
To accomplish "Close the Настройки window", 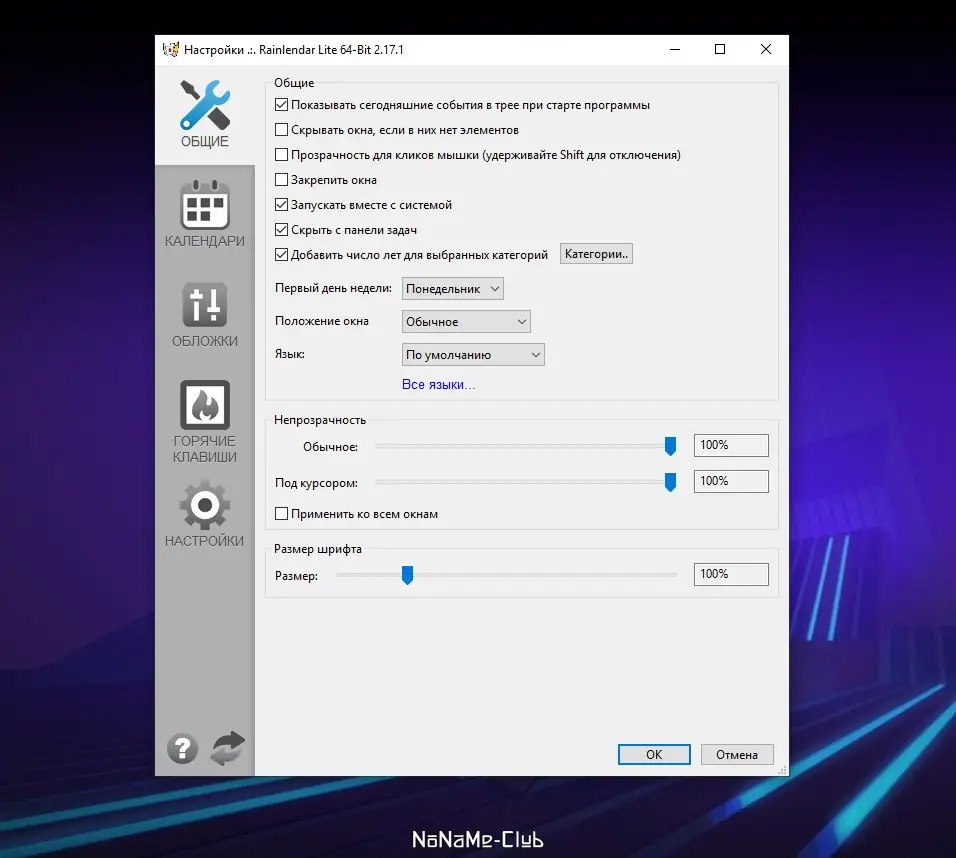I will (x=766, y=49).
